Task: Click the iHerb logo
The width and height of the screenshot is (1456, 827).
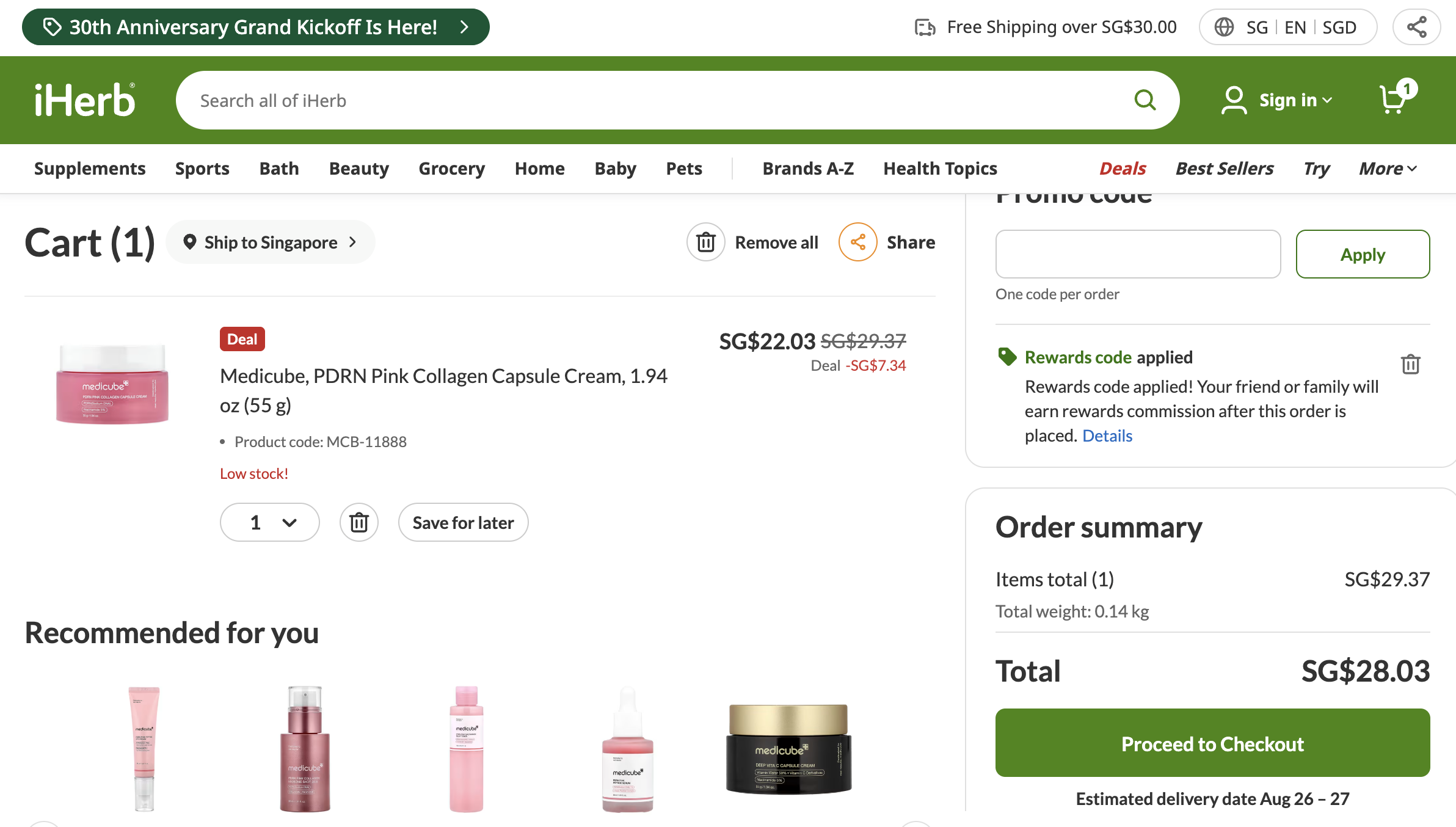Action: (85, 100)
